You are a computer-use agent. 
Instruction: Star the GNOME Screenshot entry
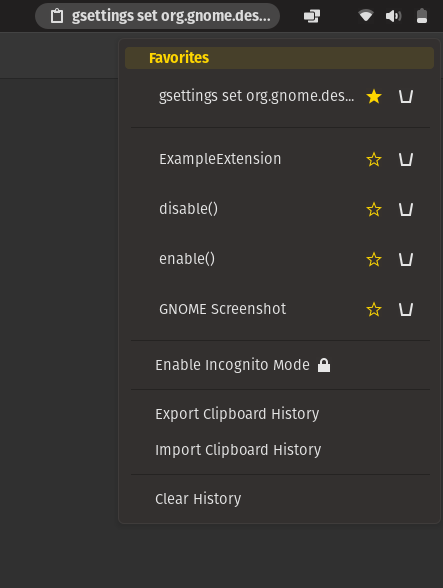pos(374,309)
